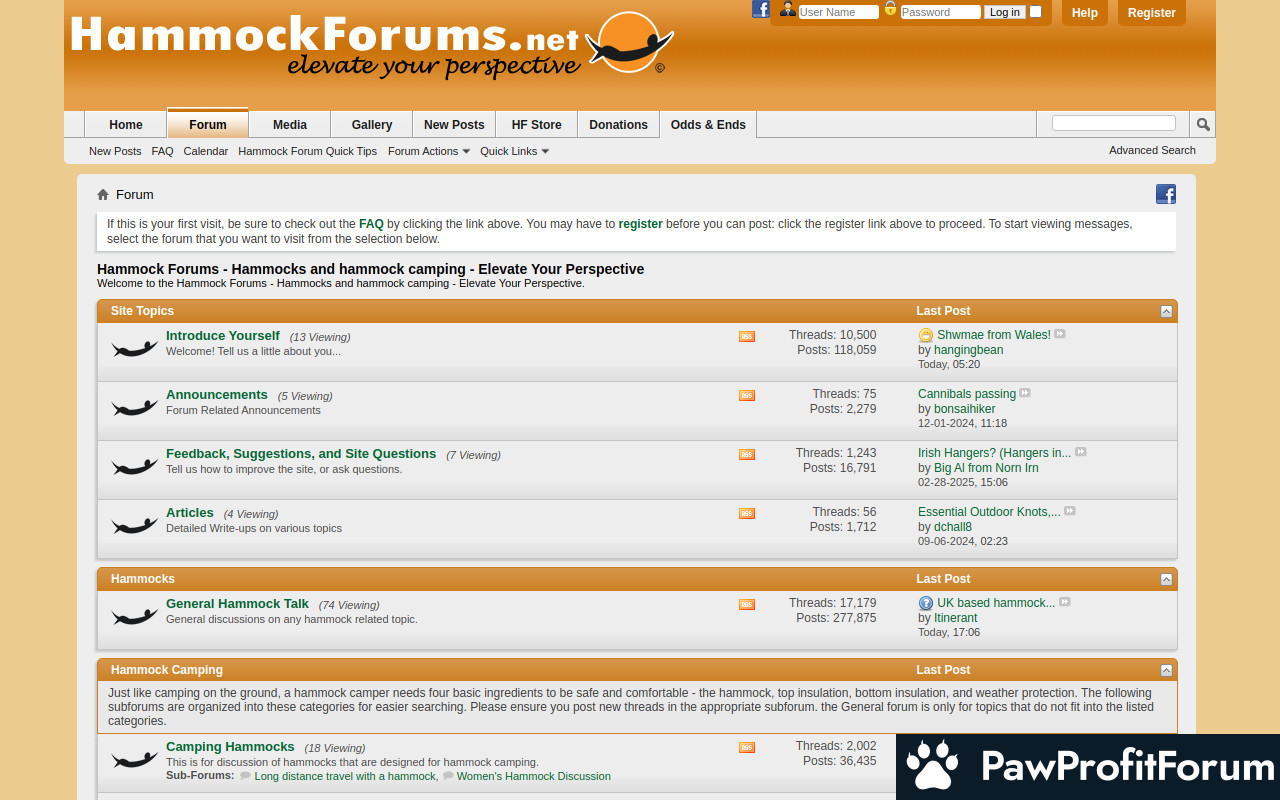Open the Forum Actions dropdown

pos(428,151)
